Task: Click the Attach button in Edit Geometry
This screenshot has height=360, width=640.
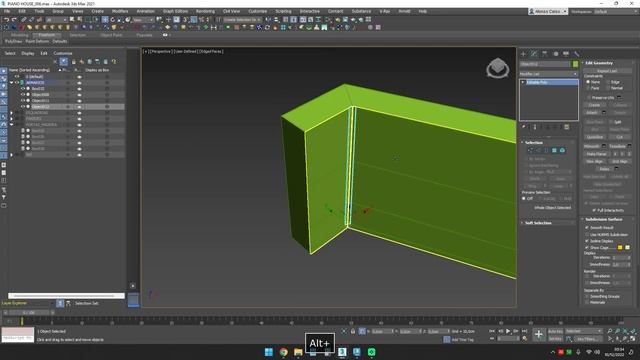Action: 592,113
